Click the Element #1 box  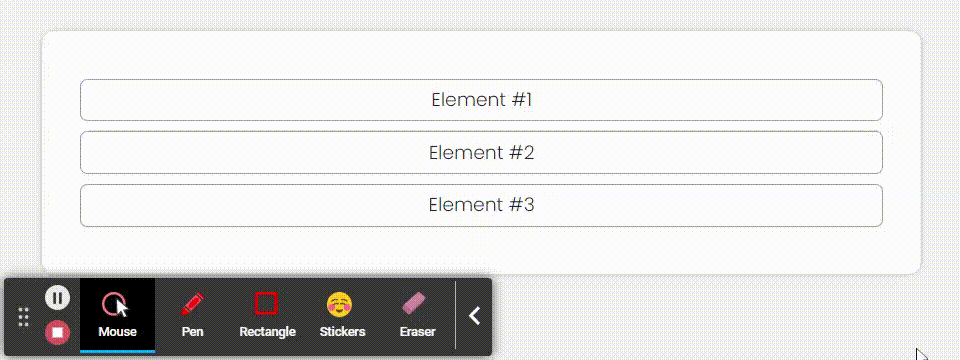(481, 100)
